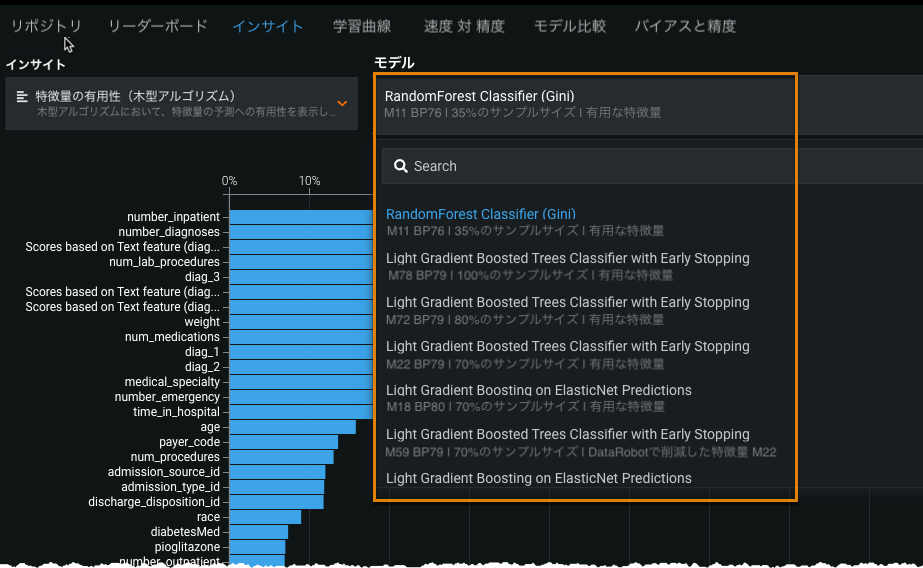Open the リーダーボード tab

click(x=157, y=26)
